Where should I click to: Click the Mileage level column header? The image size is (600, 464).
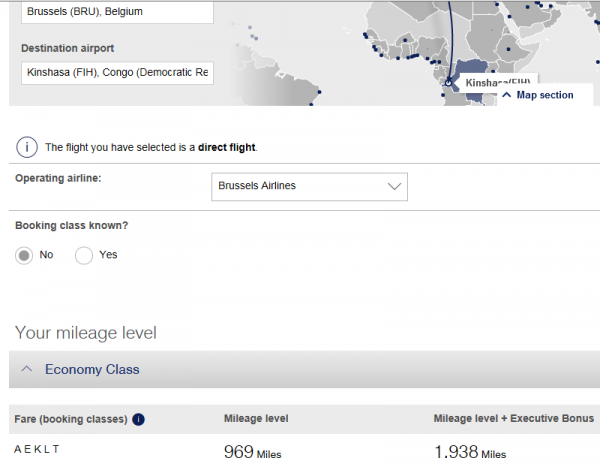point(256,418)
